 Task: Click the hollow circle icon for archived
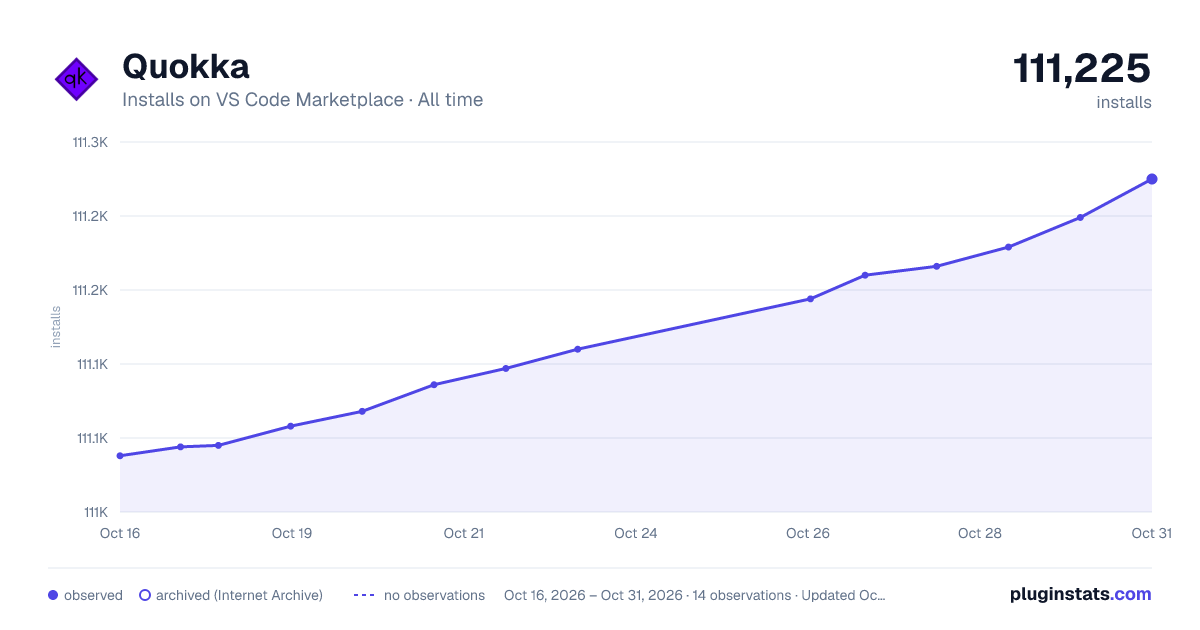pyautogui.click(x=144, y=595)
